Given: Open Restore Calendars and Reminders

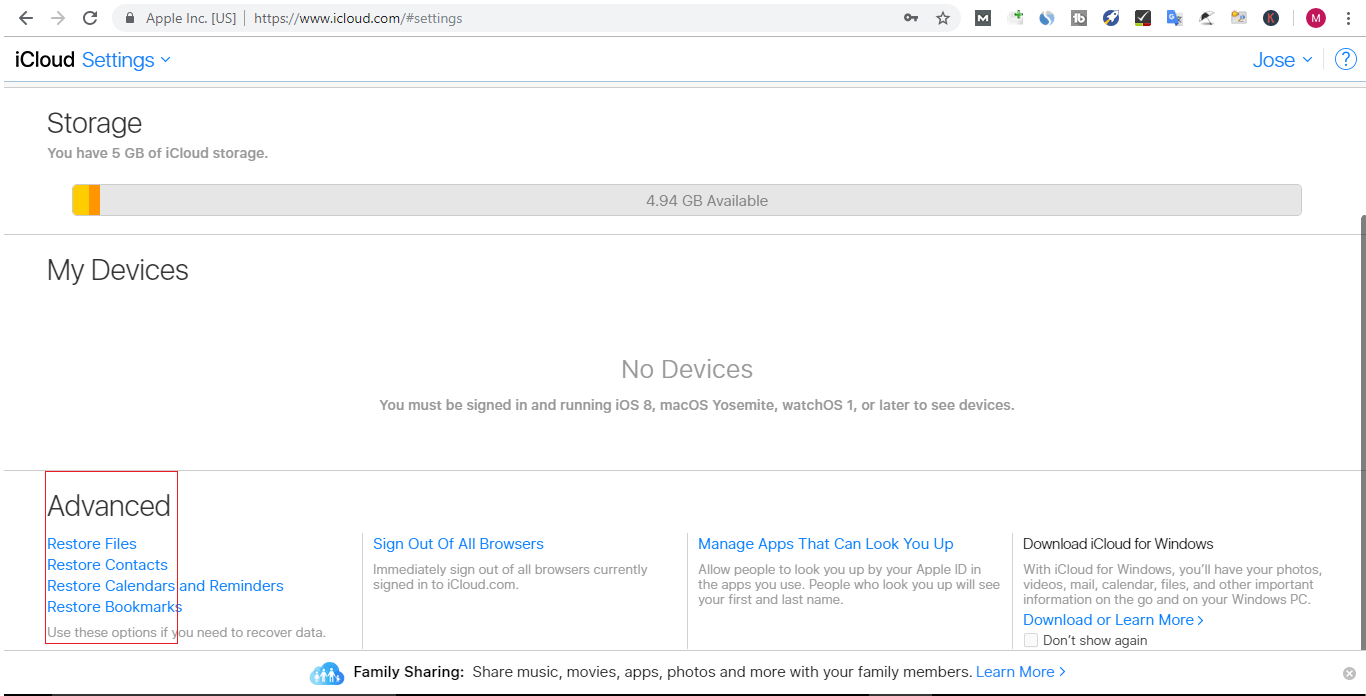Looking at the screenshot, I should (165, 586).
